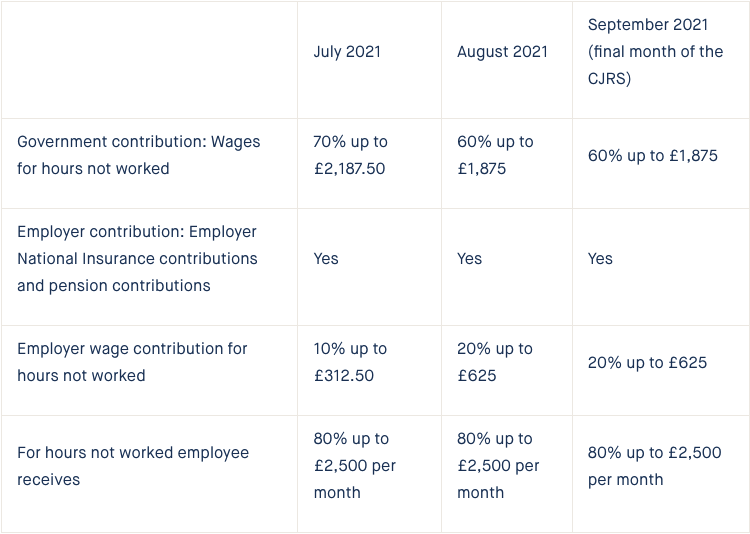Select the 70% up to £2,187.50 cell
The height and width of the screenshot is (534, 750).
tap(350, 155)
